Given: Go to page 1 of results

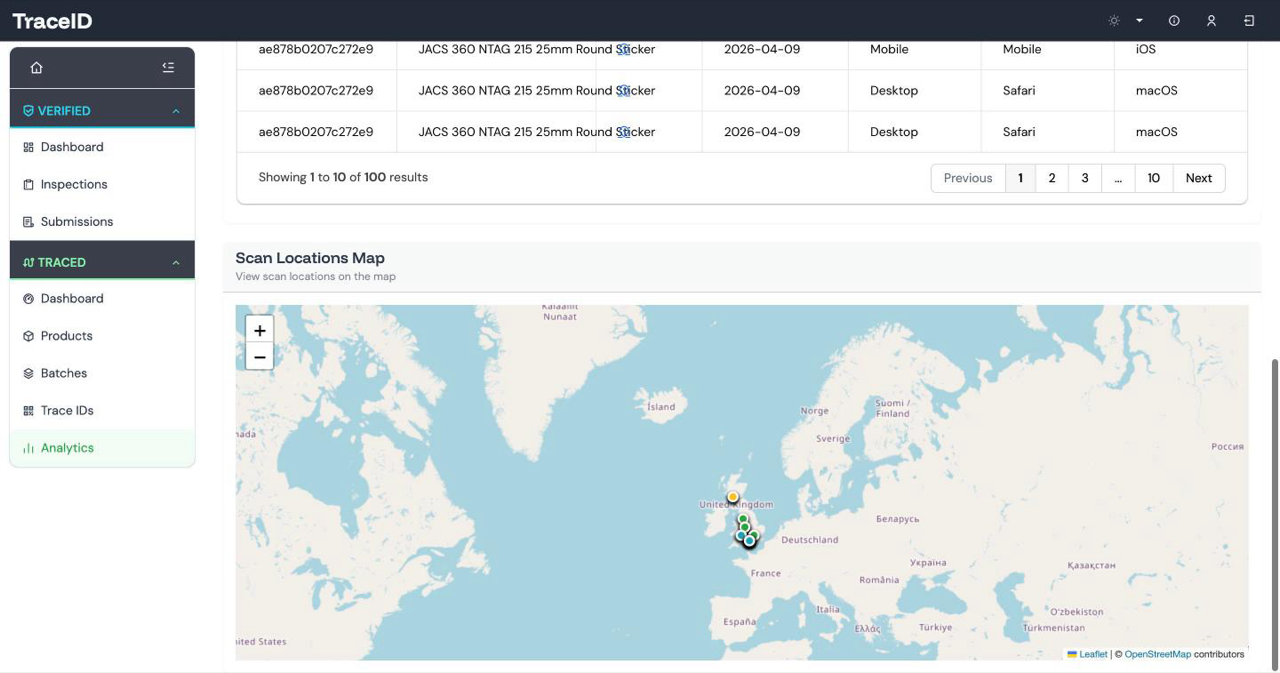Looking at the screenshot, I should tap(1020, 178).
